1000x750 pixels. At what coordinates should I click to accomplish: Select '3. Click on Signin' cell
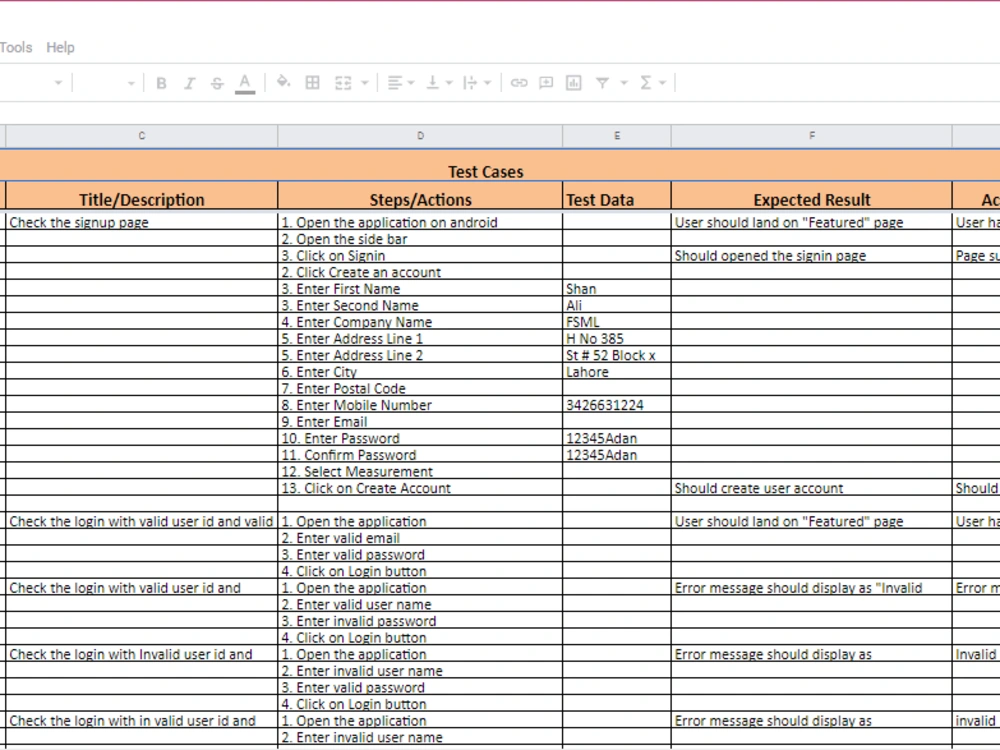pyautogui.click(x=420, y=255)
